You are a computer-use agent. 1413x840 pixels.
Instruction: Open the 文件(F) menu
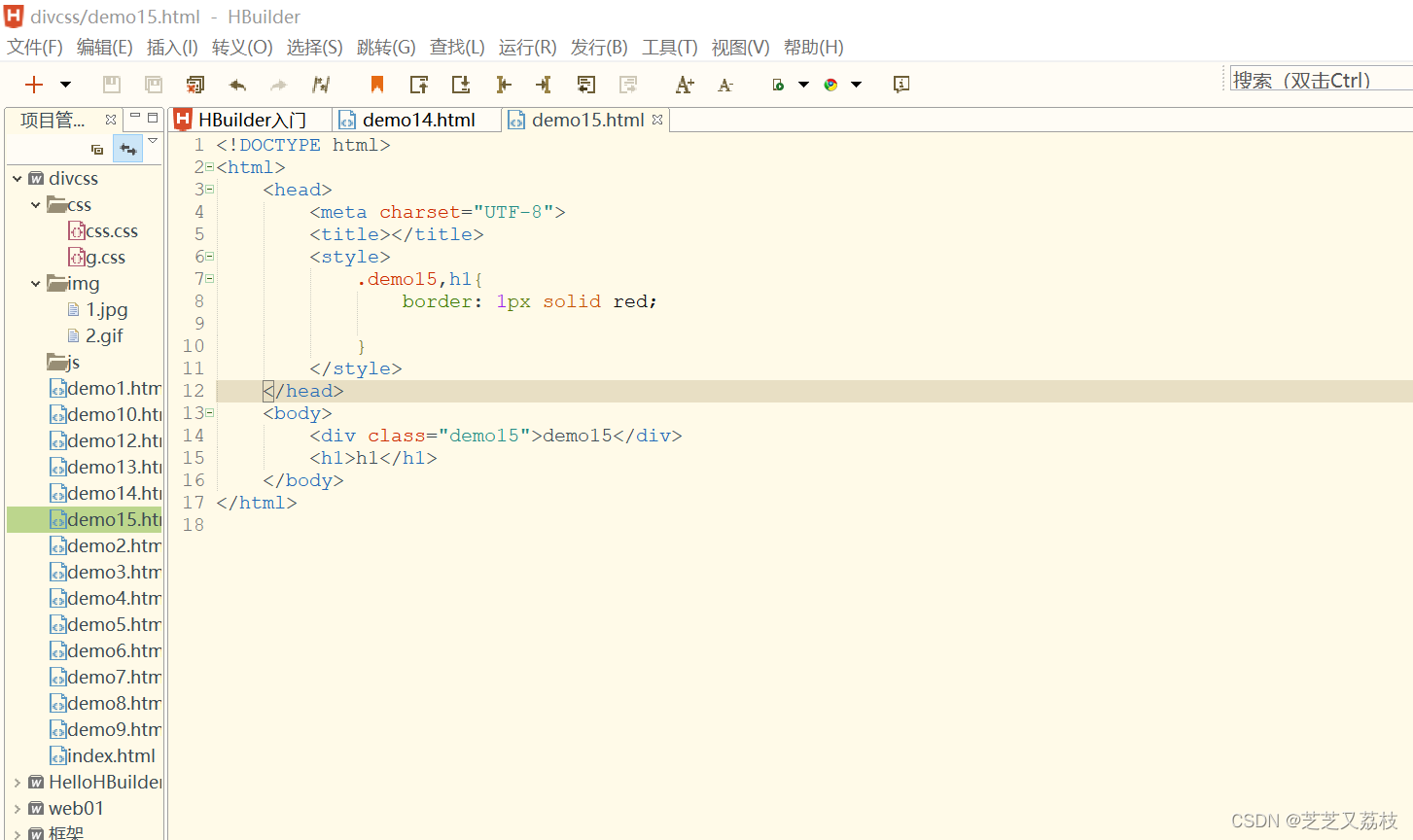tap(35, 47)
